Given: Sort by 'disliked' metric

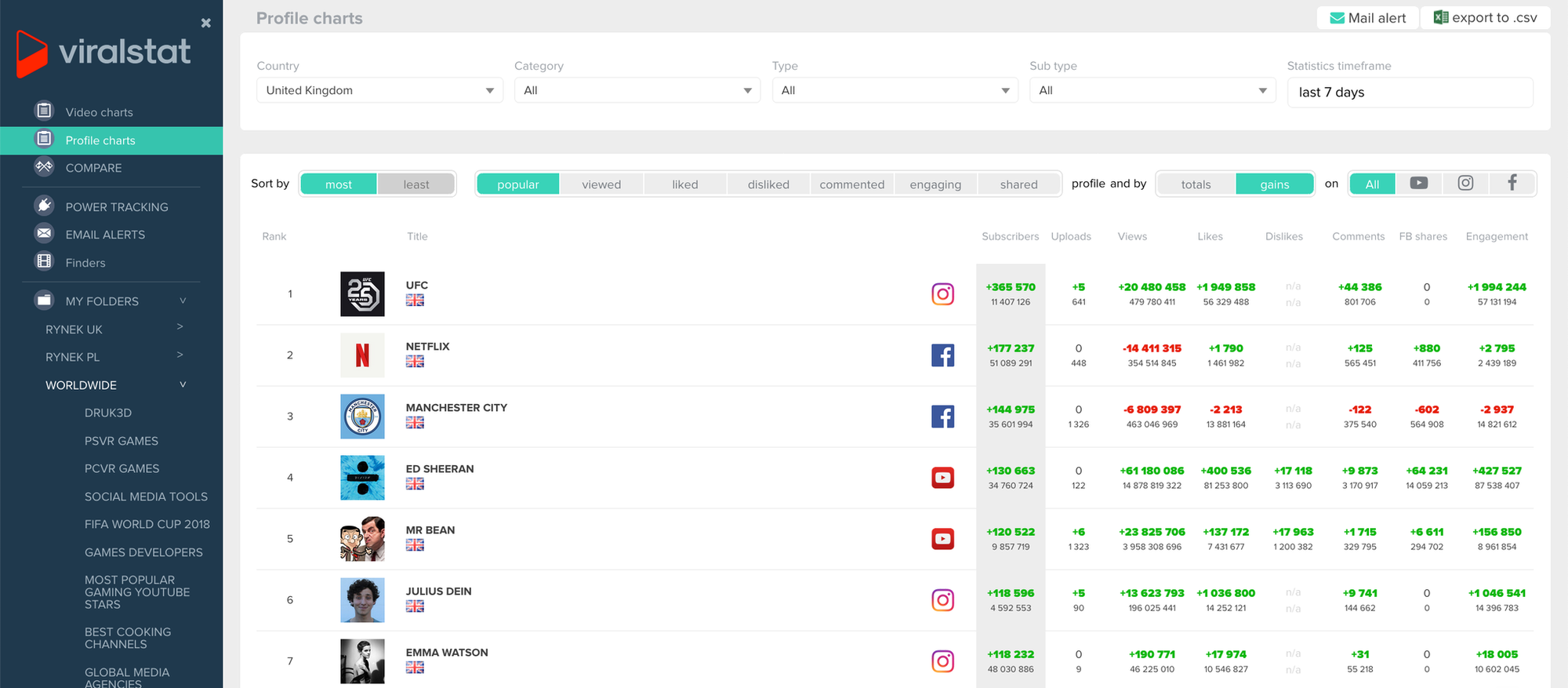Looking at the screenshot, I should coord(768,184).
